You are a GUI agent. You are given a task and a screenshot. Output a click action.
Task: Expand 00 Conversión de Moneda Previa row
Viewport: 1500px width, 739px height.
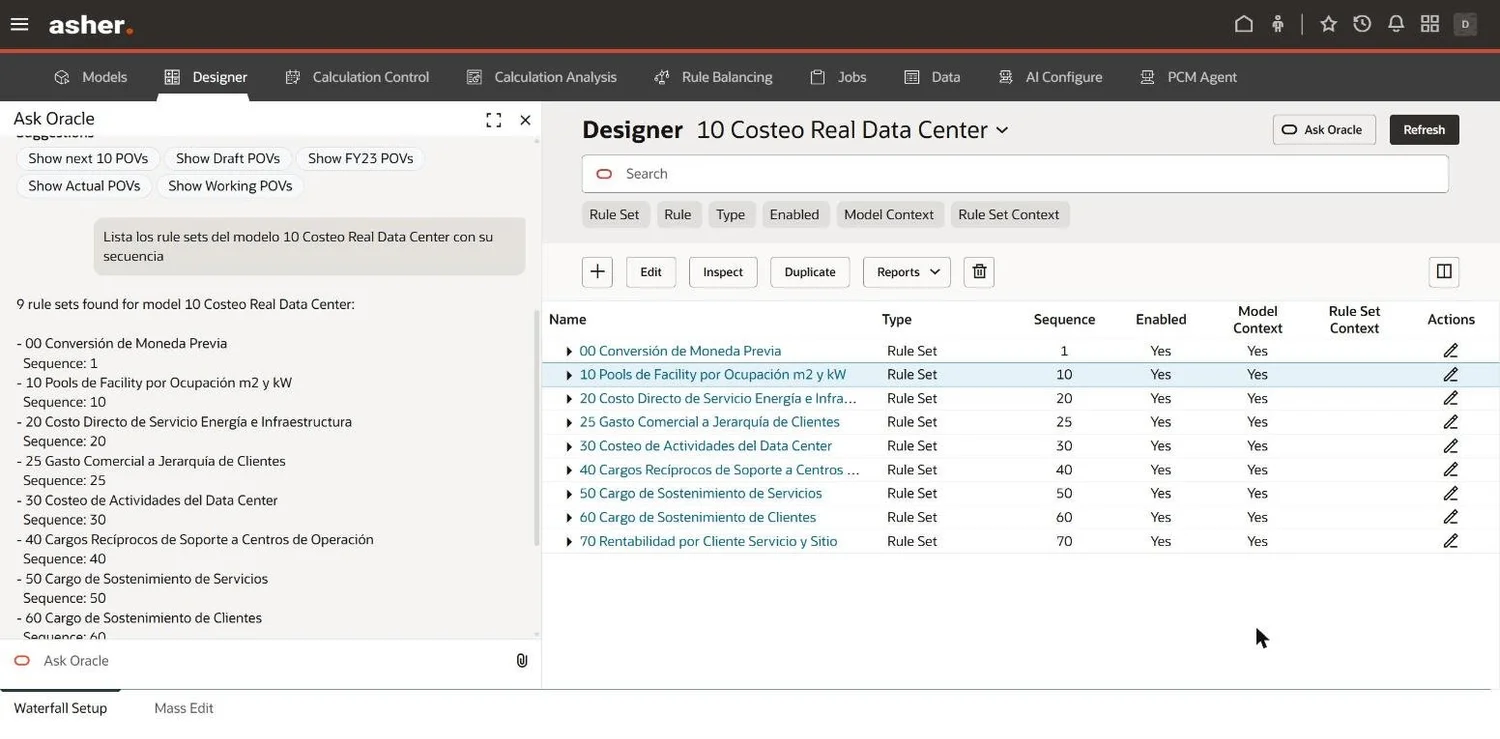(569, 352)
